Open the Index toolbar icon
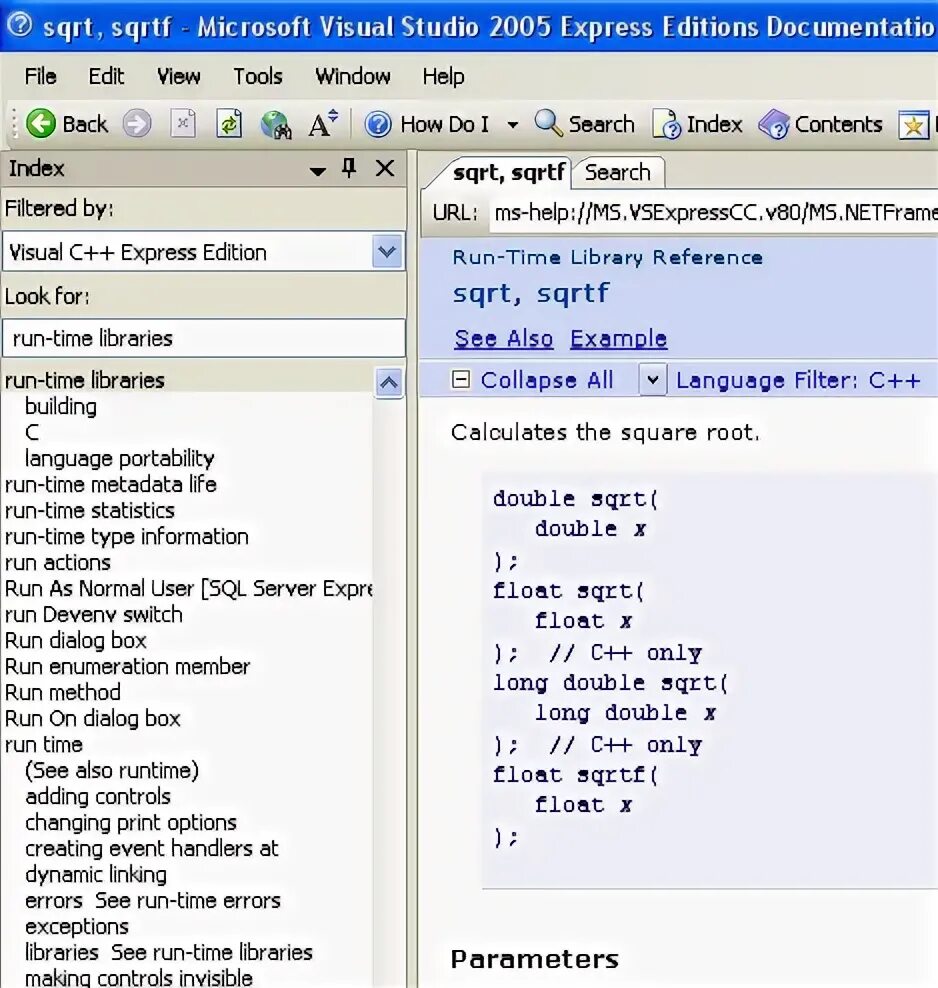This screenshot has width=938, height=988. [x=667, y=124]
